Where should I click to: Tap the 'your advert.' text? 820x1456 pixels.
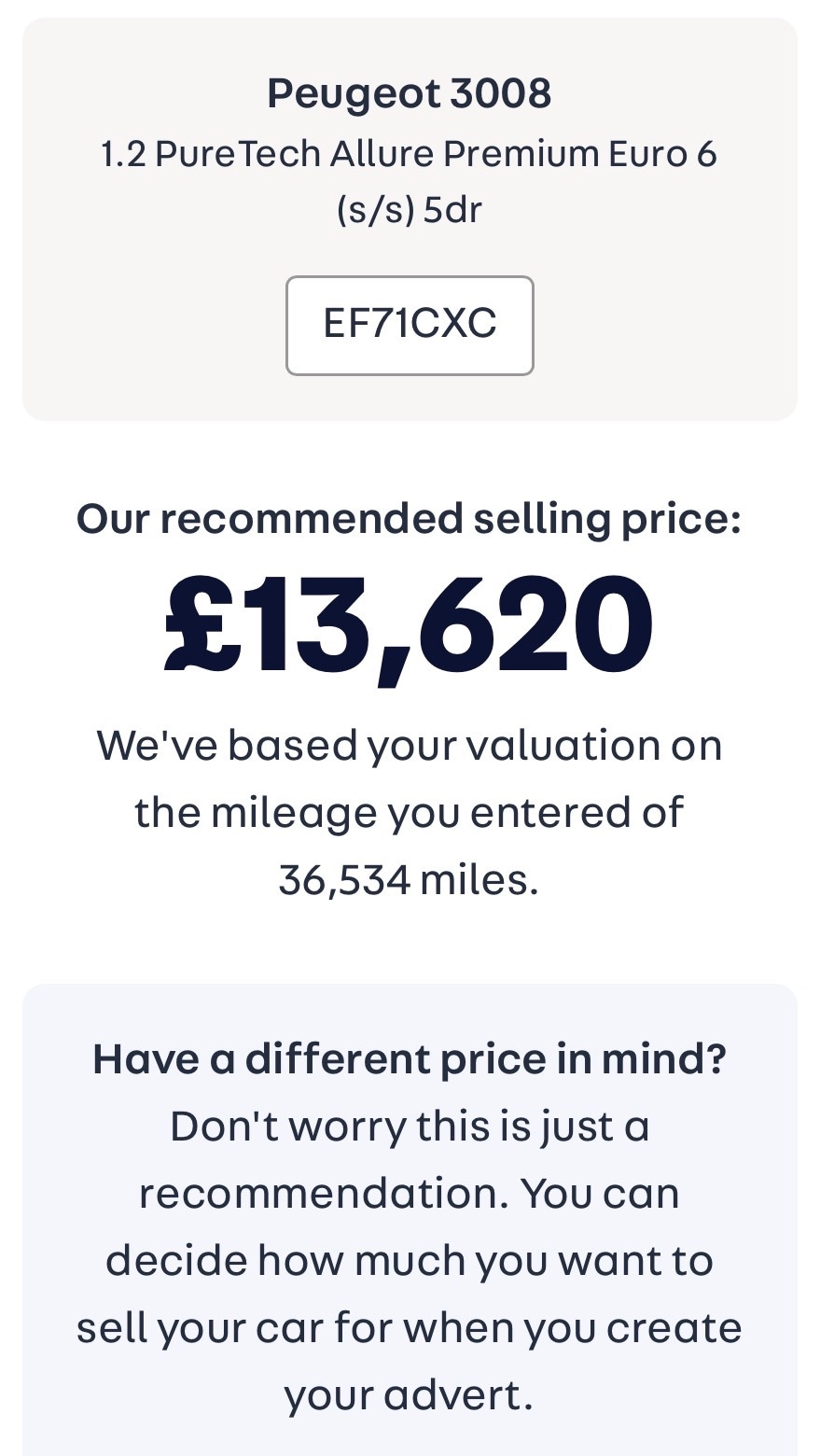pos(410,1395)
